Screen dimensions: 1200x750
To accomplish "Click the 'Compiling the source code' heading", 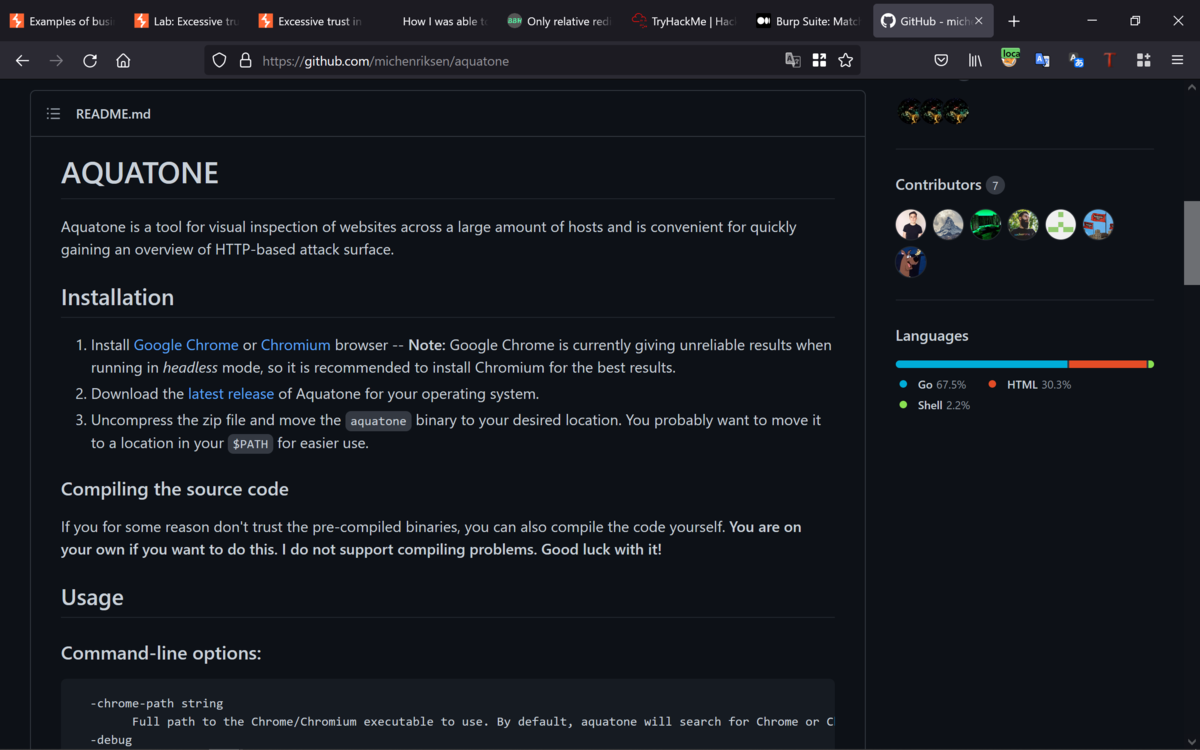I will click(175, 489).
